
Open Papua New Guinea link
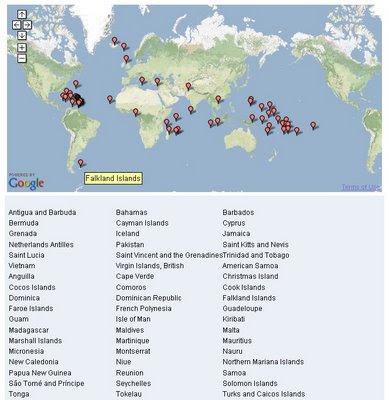pyautogui.click(x=40, y=373)
